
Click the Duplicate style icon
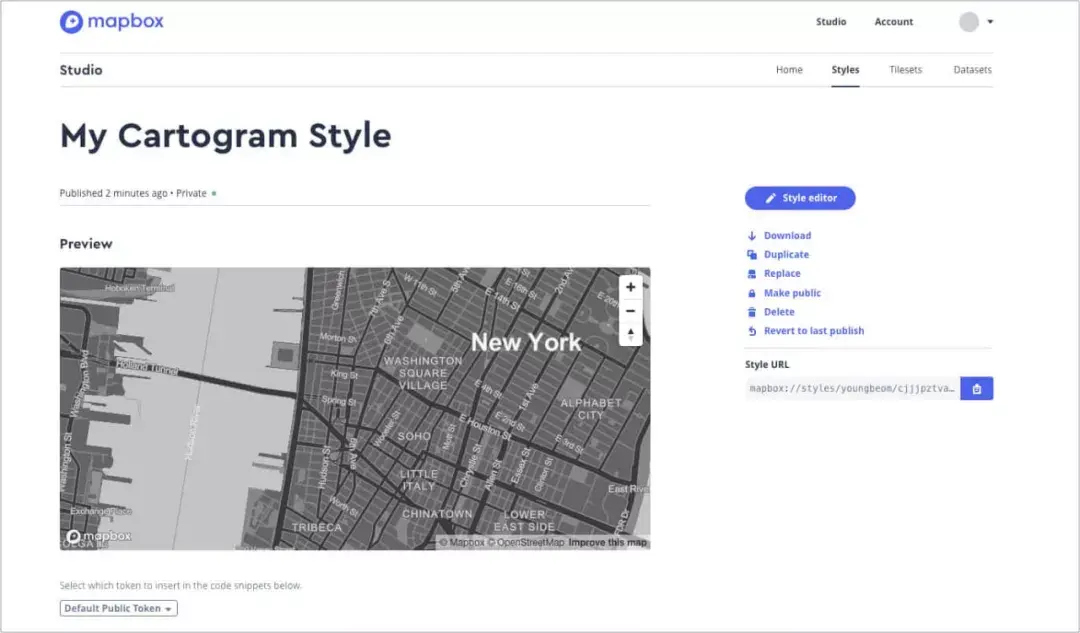(751, 254)
